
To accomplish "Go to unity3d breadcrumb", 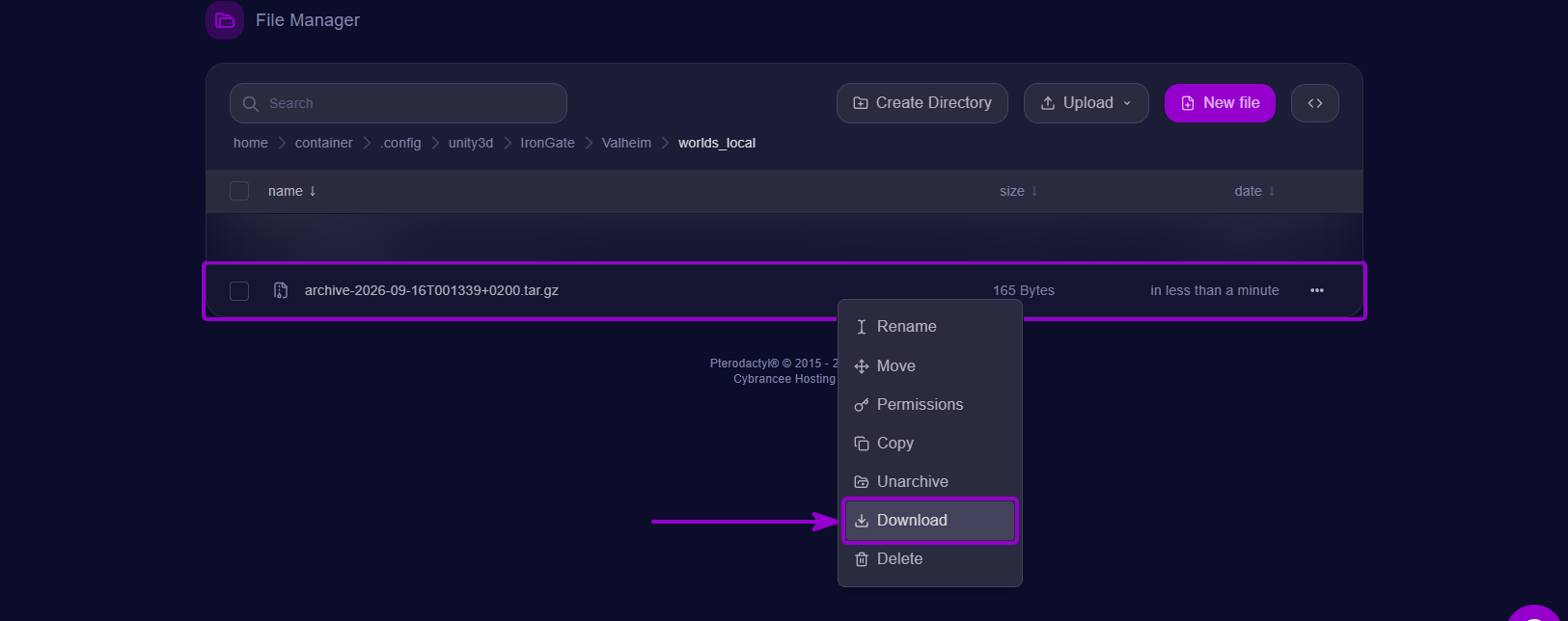I will (x=471, y=143).
